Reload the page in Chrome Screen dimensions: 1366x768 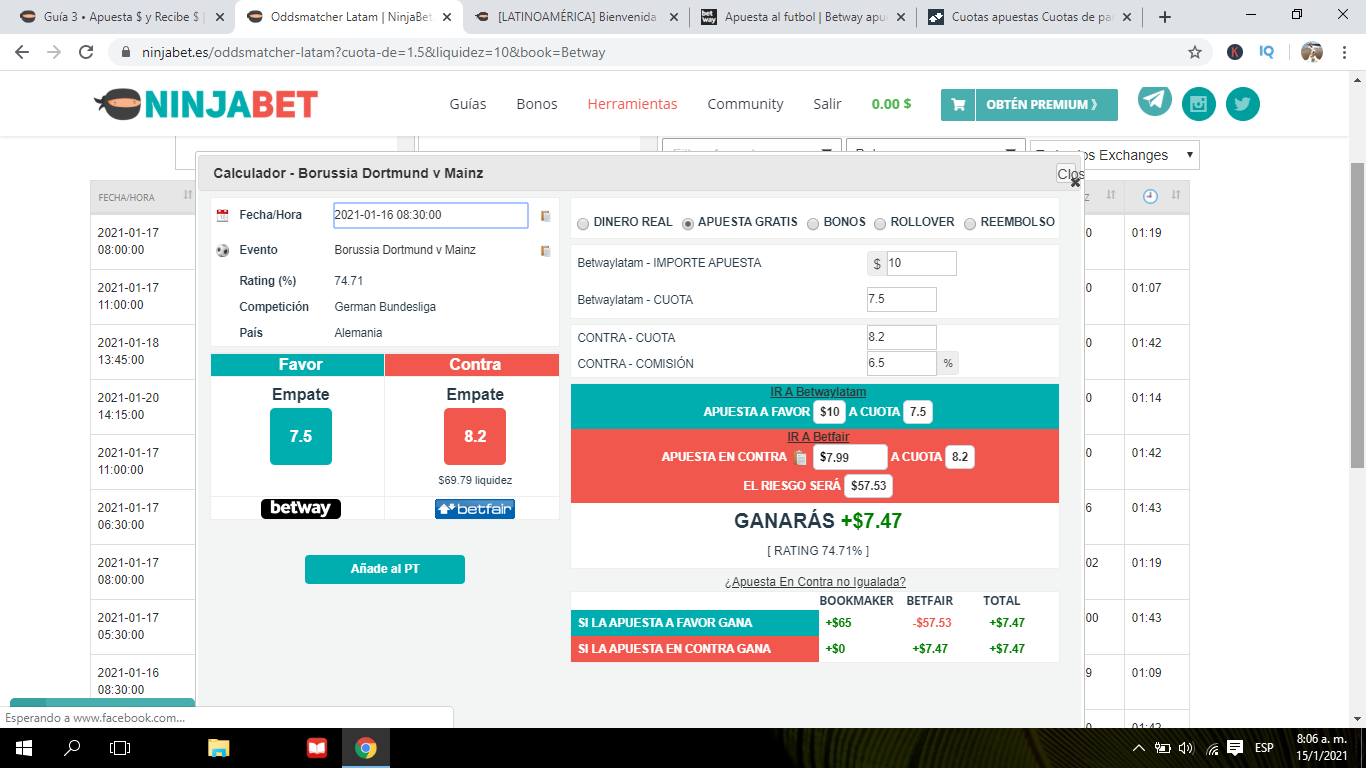coord(86,52)
